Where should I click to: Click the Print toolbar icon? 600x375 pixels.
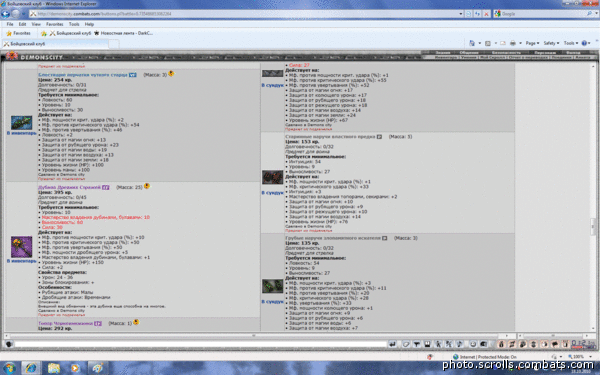513,43
